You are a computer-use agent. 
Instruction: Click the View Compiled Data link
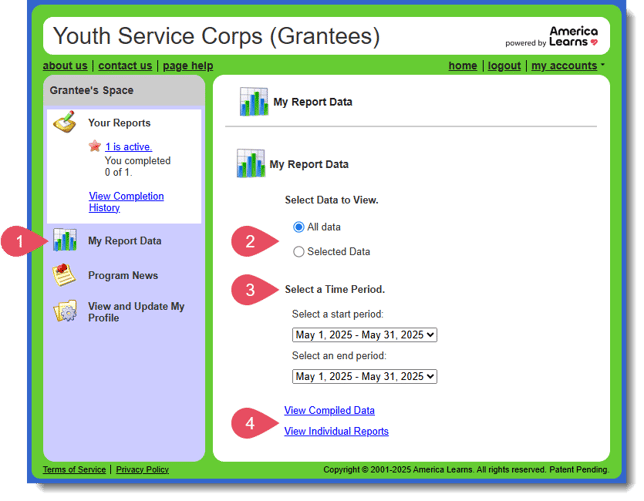329,411
